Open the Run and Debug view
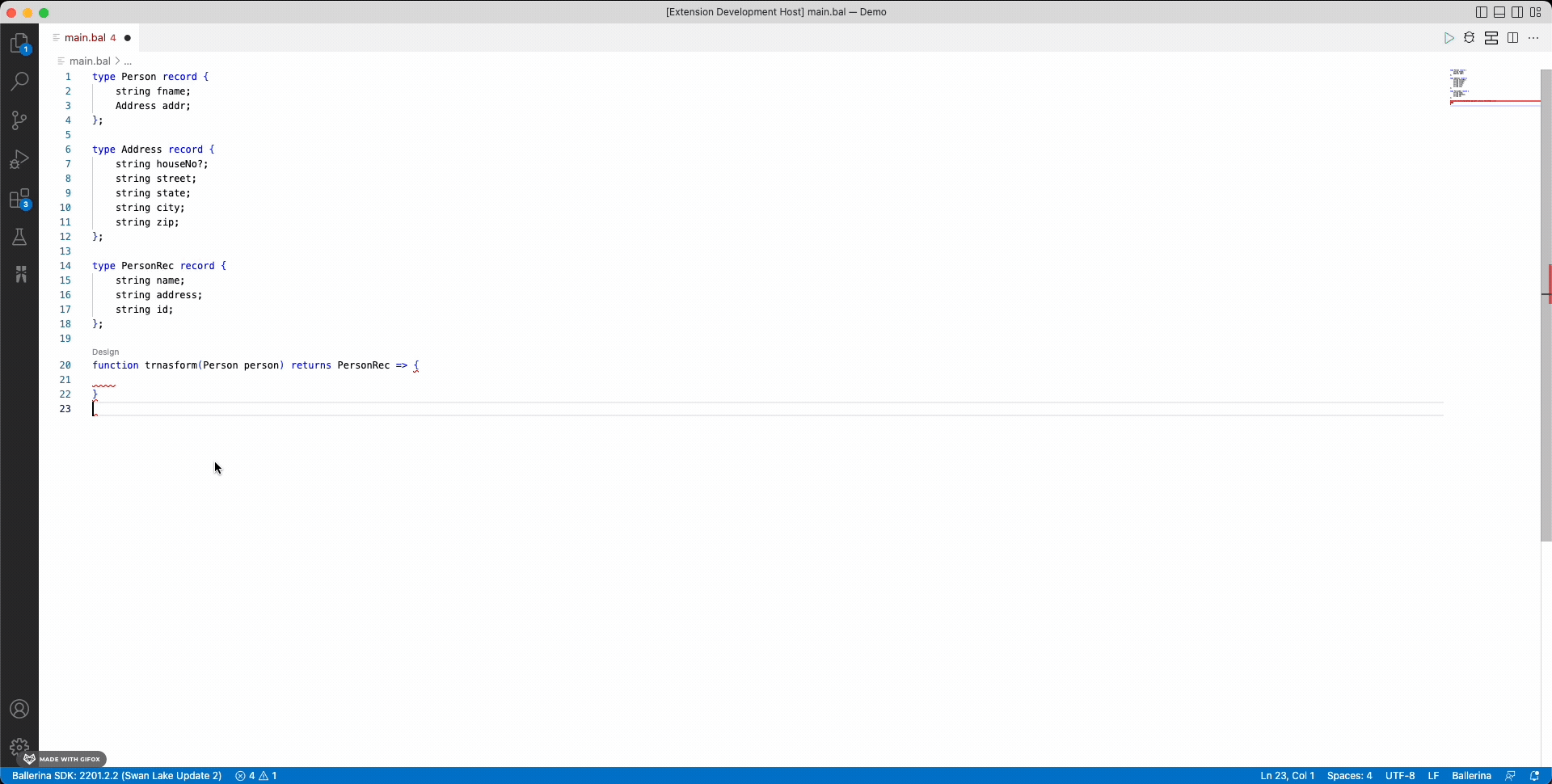 pyautogui.click(x=19, y=159)
